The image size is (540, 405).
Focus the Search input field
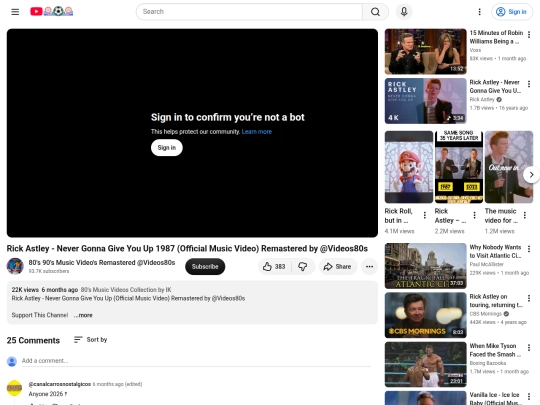[x=249, y=12]
